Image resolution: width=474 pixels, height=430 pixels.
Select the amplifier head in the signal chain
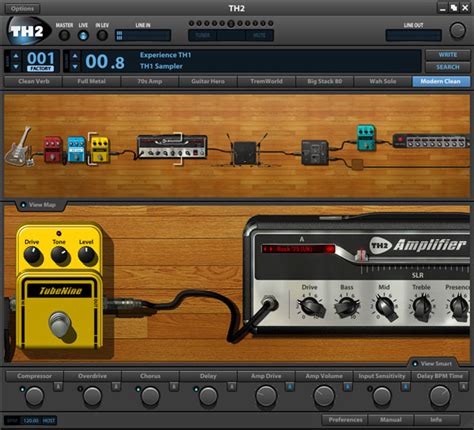point(172,146)
